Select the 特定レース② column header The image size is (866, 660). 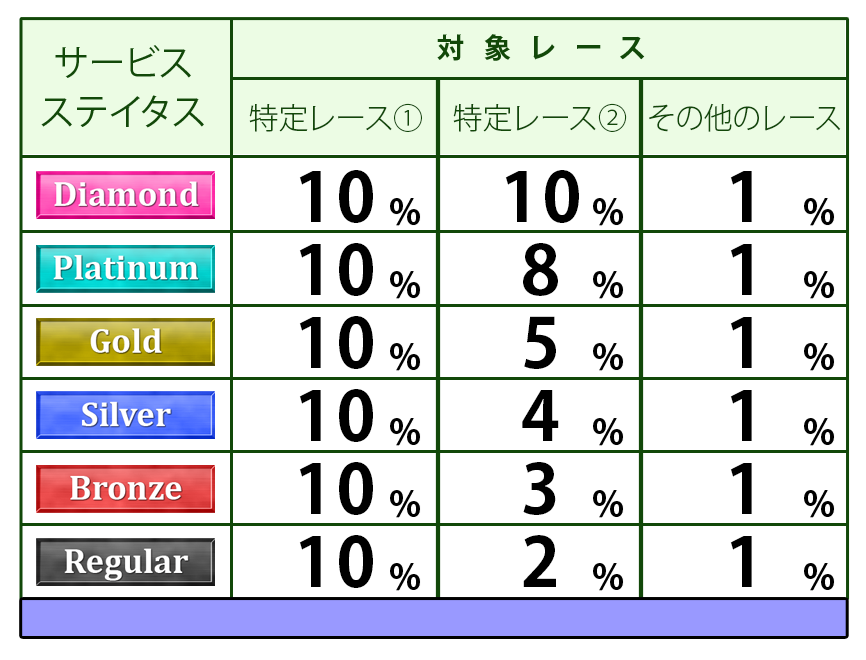pos(540,118)
